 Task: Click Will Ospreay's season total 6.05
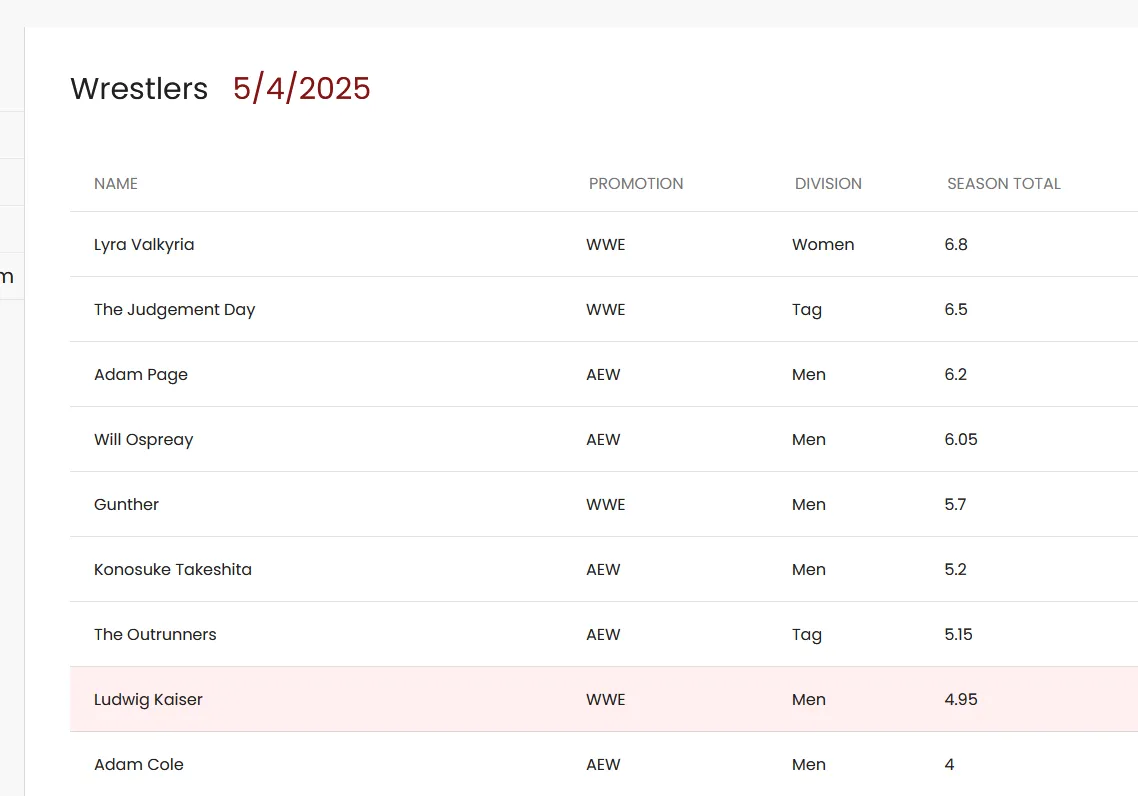coord(961,439)
